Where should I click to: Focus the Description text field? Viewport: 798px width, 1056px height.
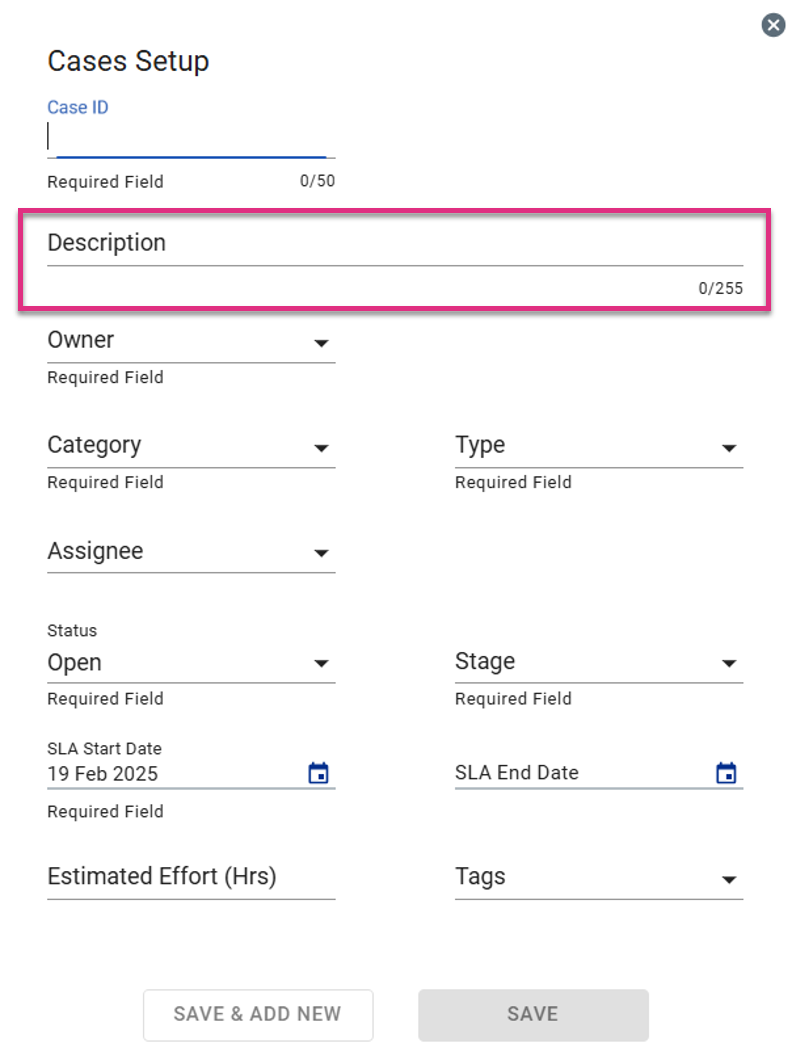(x=395, y=244)
